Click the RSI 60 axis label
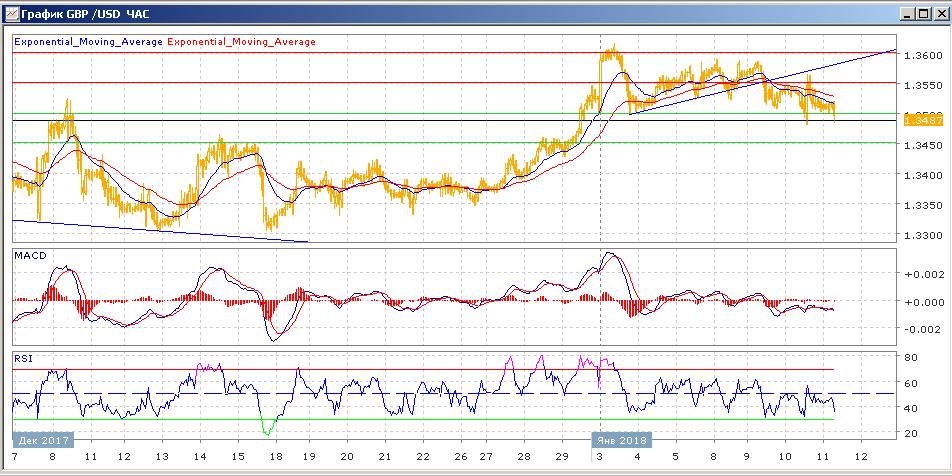 click(910, 382)
